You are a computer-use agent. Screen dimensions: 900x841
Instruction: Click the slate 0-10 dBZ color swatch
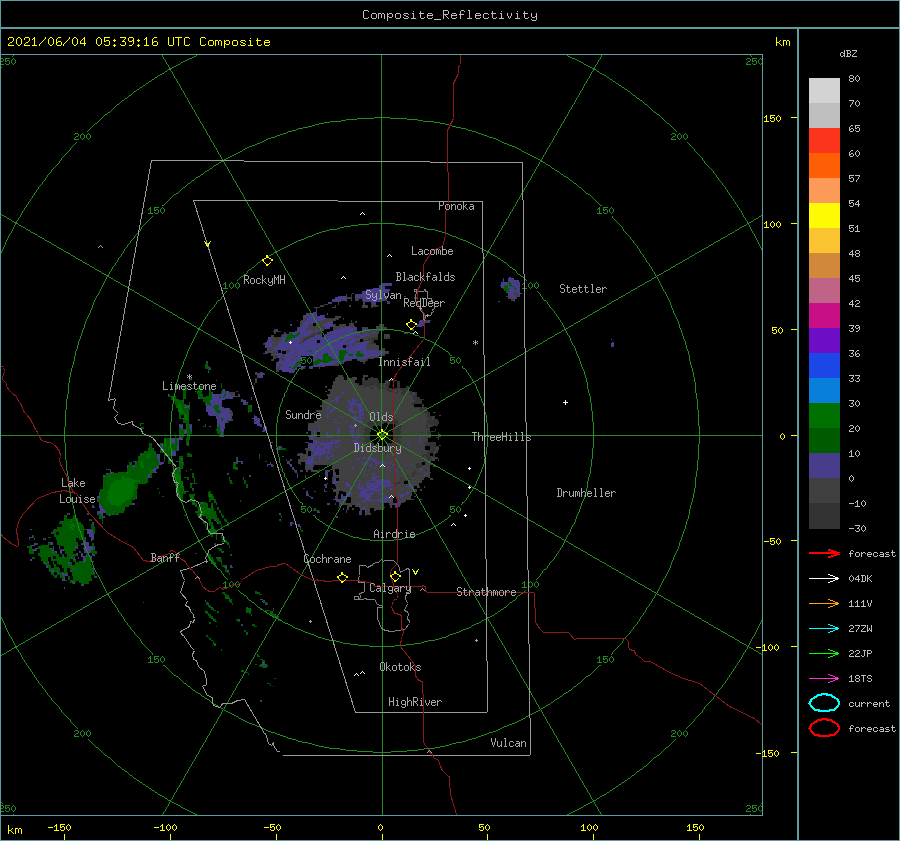click(x=824, y=466)
